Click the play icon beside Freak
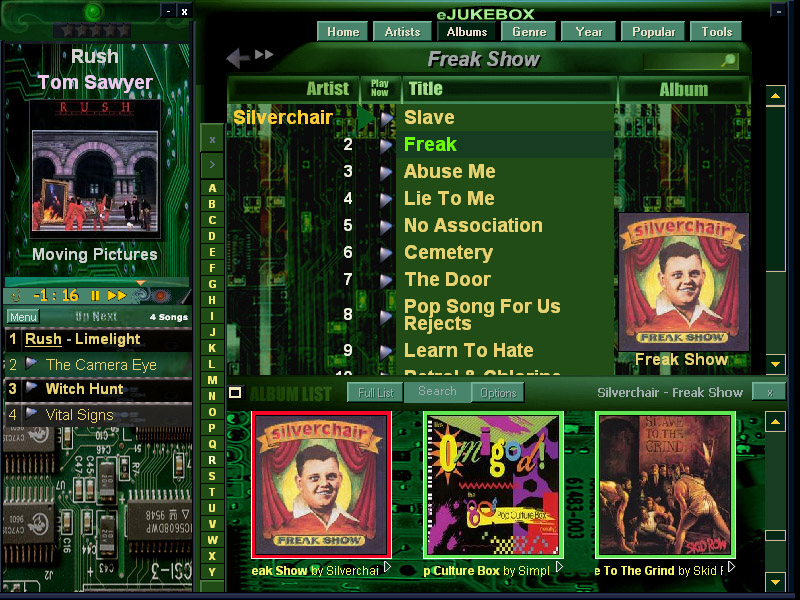Screen dimensions: 800x600 tap(386, 146)
